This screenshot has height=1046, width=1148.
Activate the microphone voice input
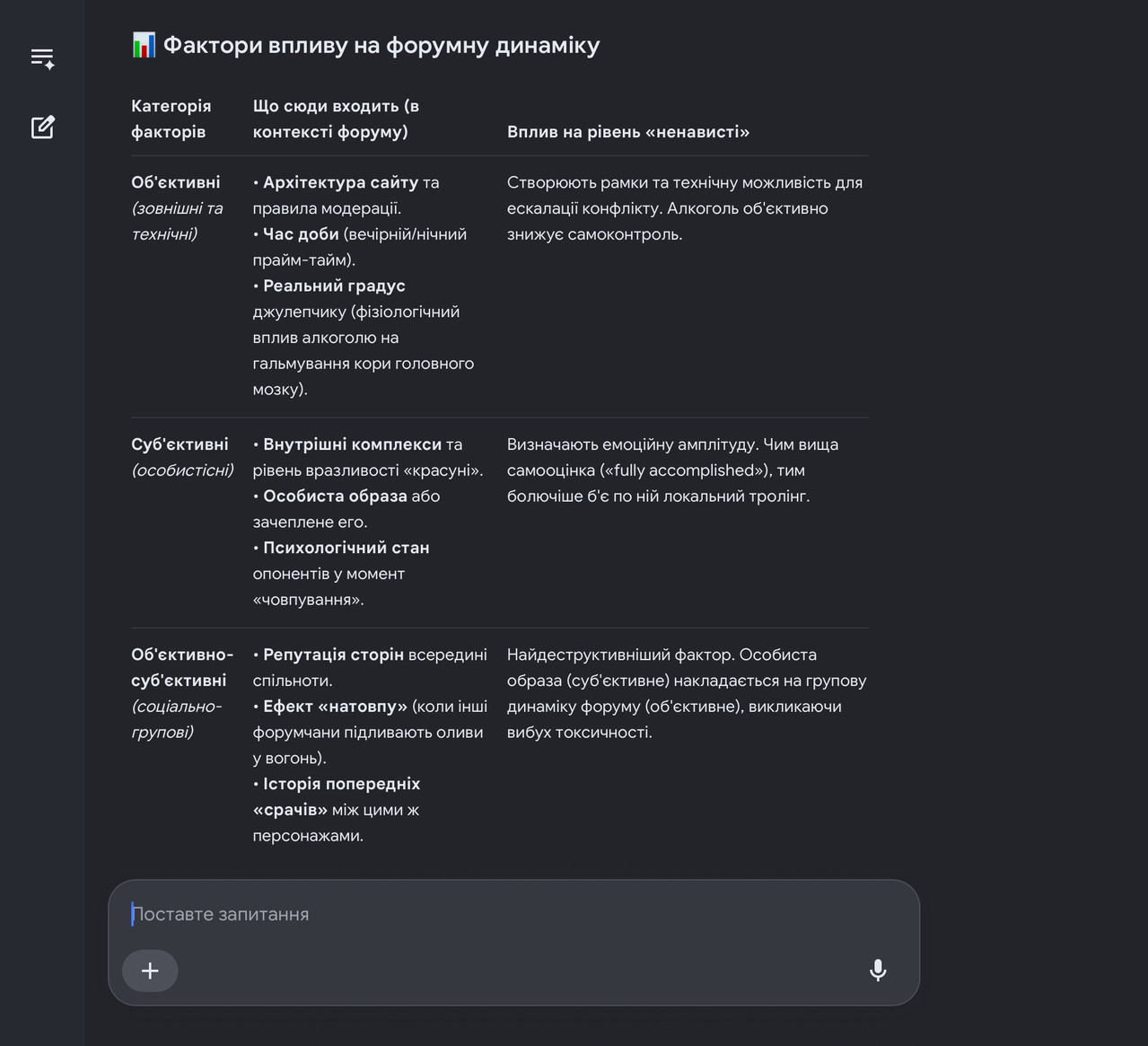878,970
